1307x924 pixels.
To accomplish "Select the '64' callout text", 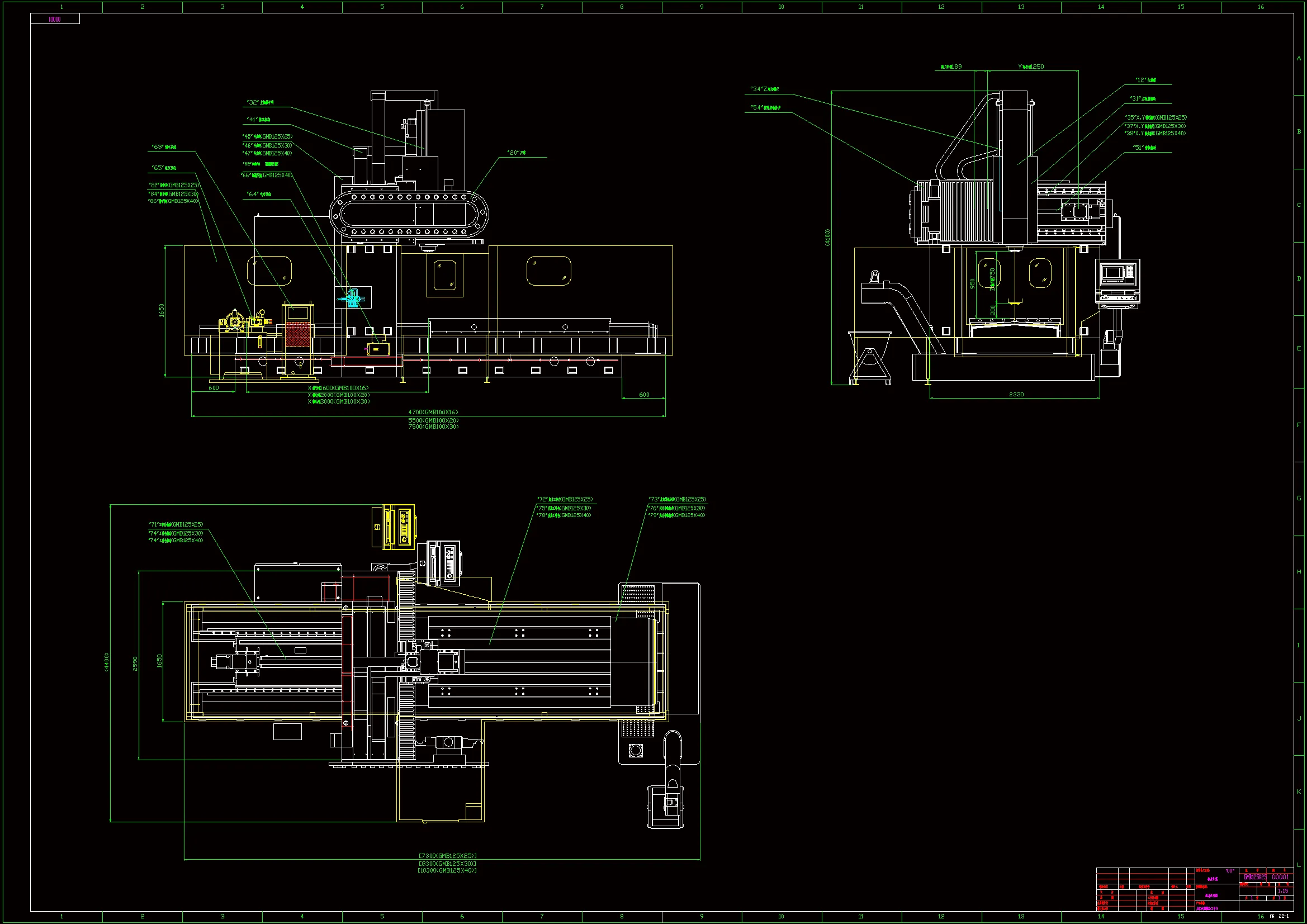I will tap(259, 195).
